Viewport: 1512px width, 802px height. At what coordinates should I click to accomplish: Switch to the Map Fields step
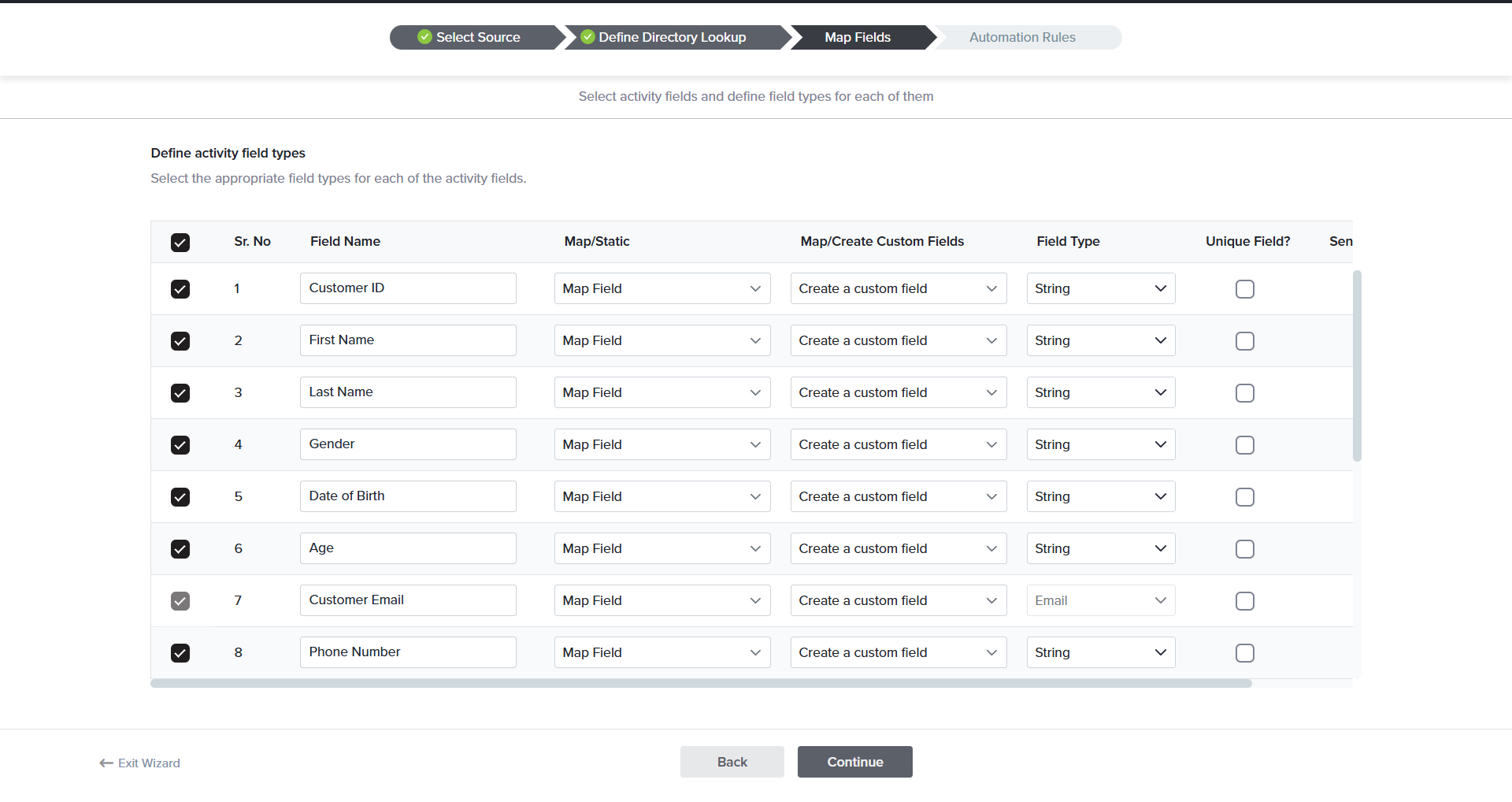[857, 38]
